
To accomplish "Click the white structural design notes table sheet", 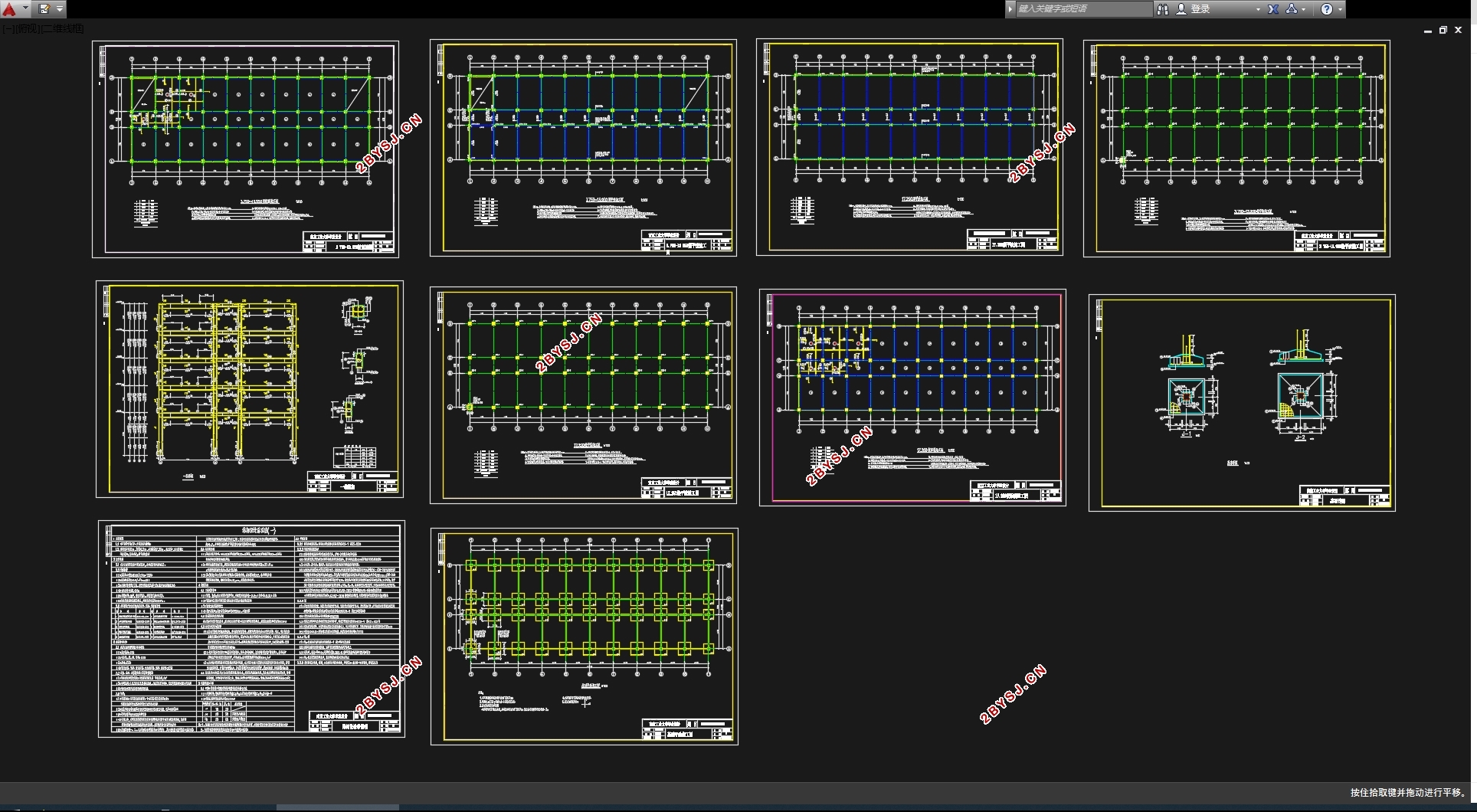I will coord(251,629).
